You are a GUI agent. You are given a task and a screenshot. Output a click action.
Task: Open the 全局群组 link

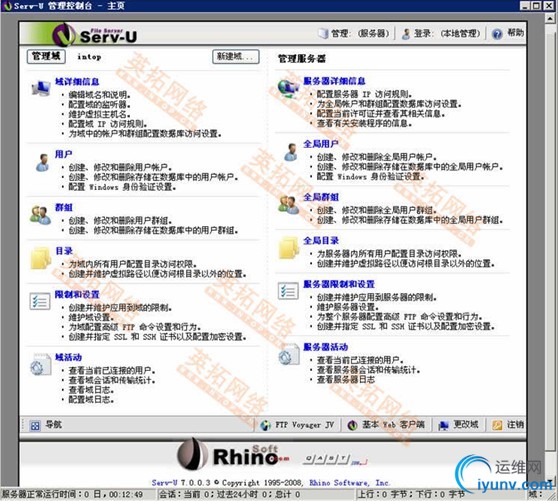click(x=321, y=197)
